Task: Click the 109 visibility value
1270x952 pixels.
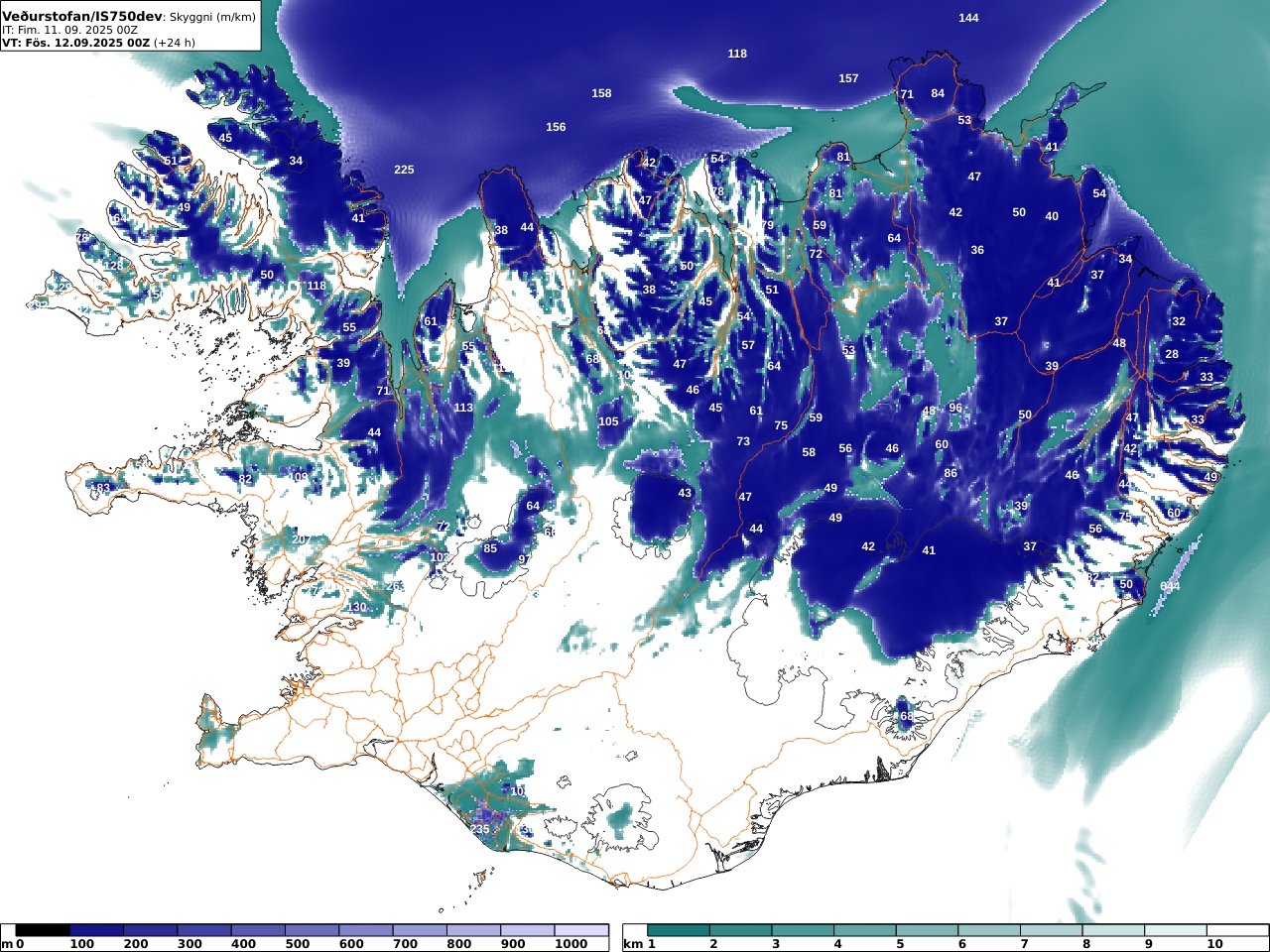Action: [299, 477]
